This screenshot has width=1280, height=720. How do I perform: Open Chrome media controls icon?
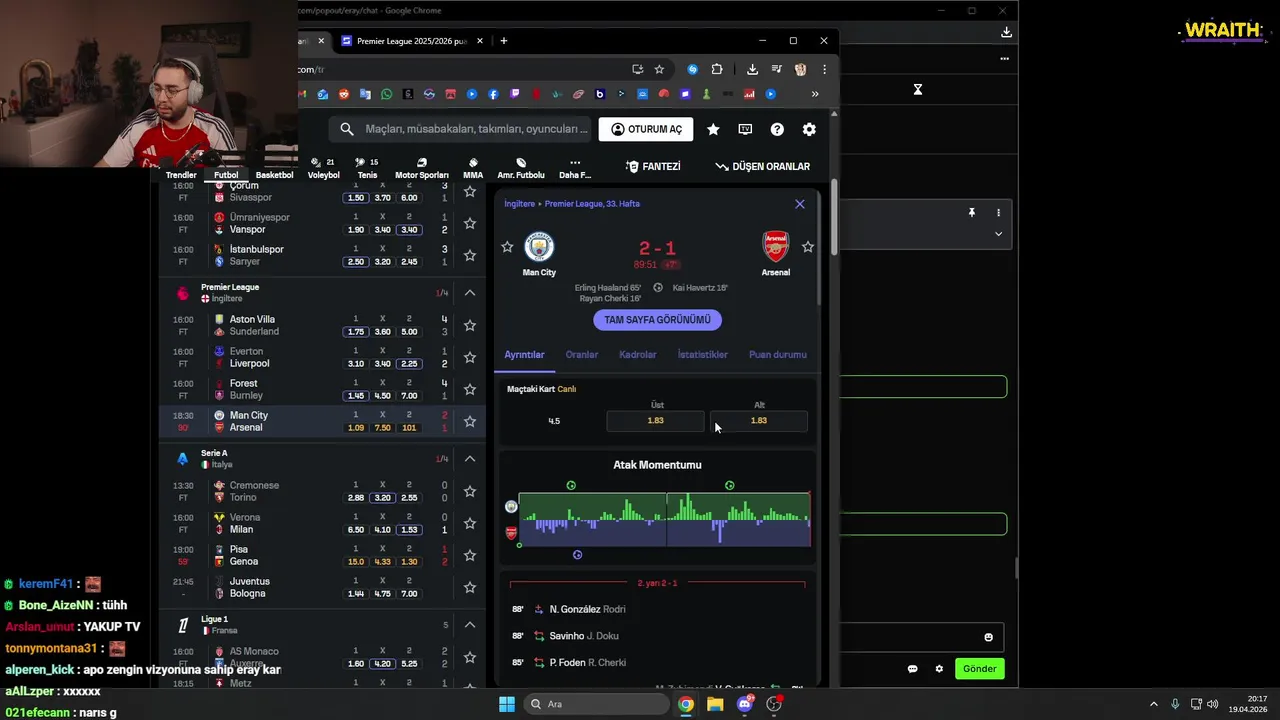[777, 69]
